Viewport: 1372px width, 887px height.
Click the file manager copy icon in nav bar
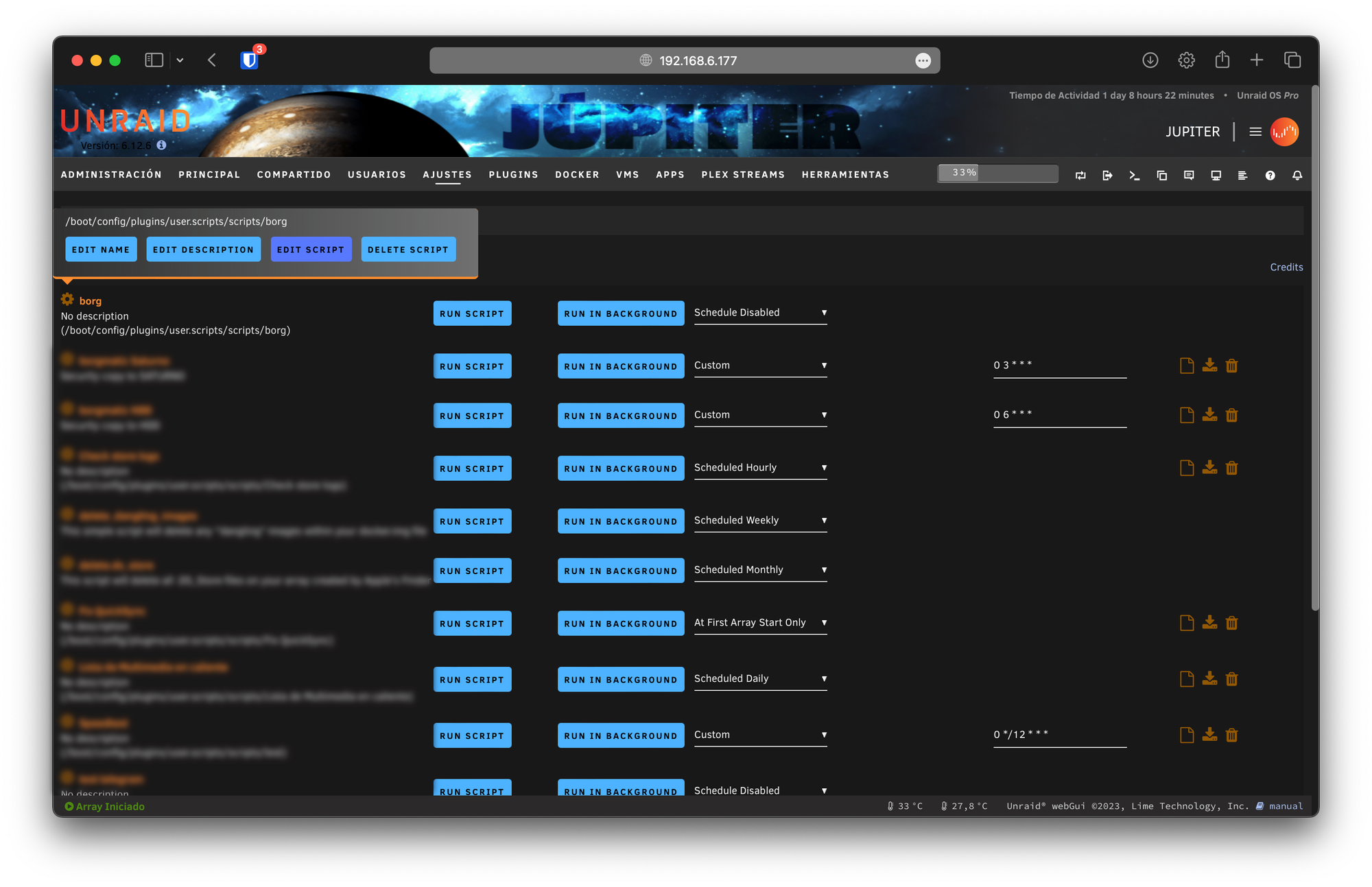pyautogui.click(x=1161, y=176)
